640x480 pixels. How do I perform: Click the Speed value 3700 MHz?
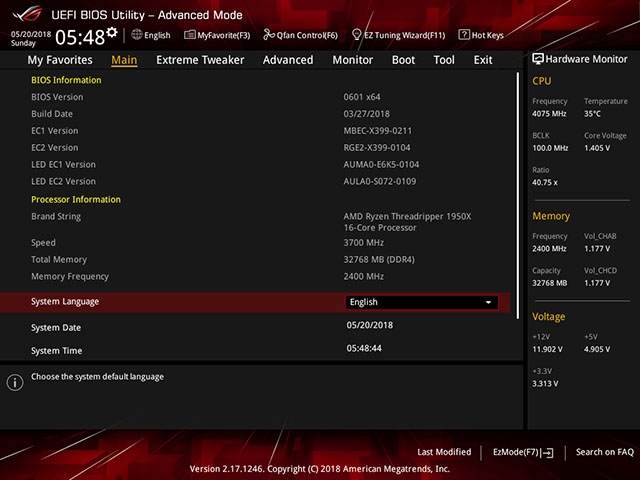(x=363, y=242)
